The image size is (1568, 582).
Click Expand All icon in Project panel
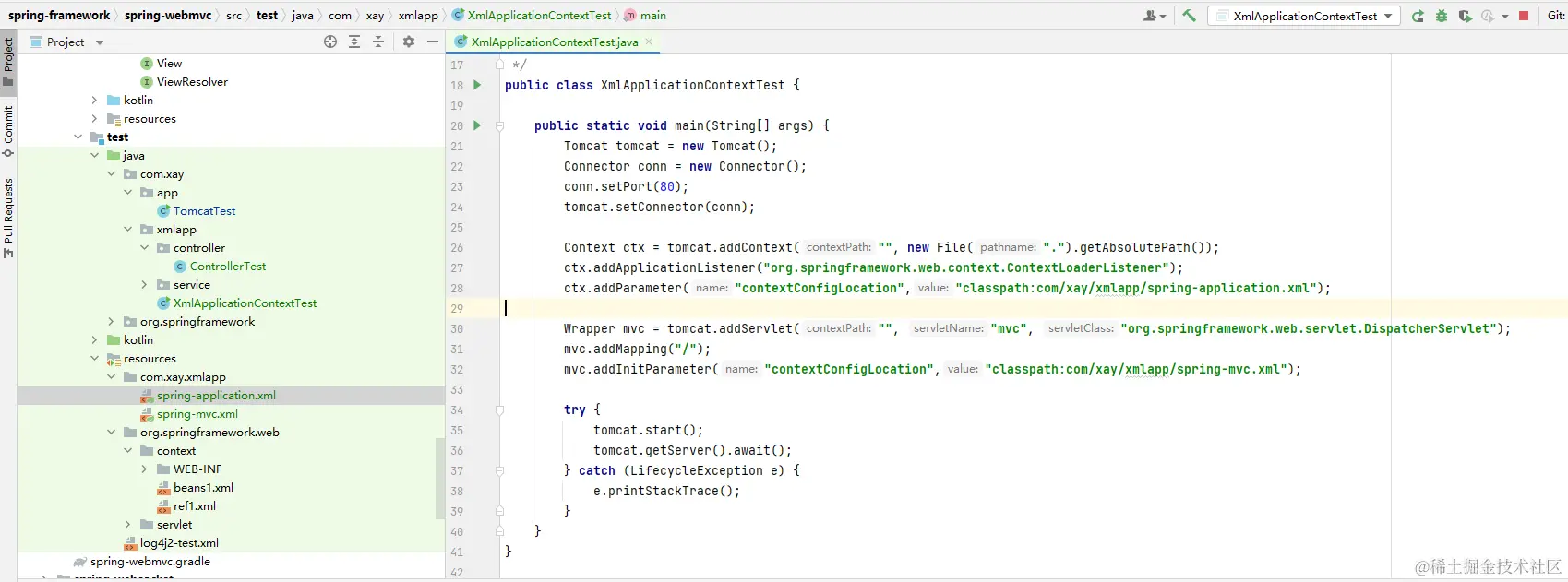coord(354,42)
